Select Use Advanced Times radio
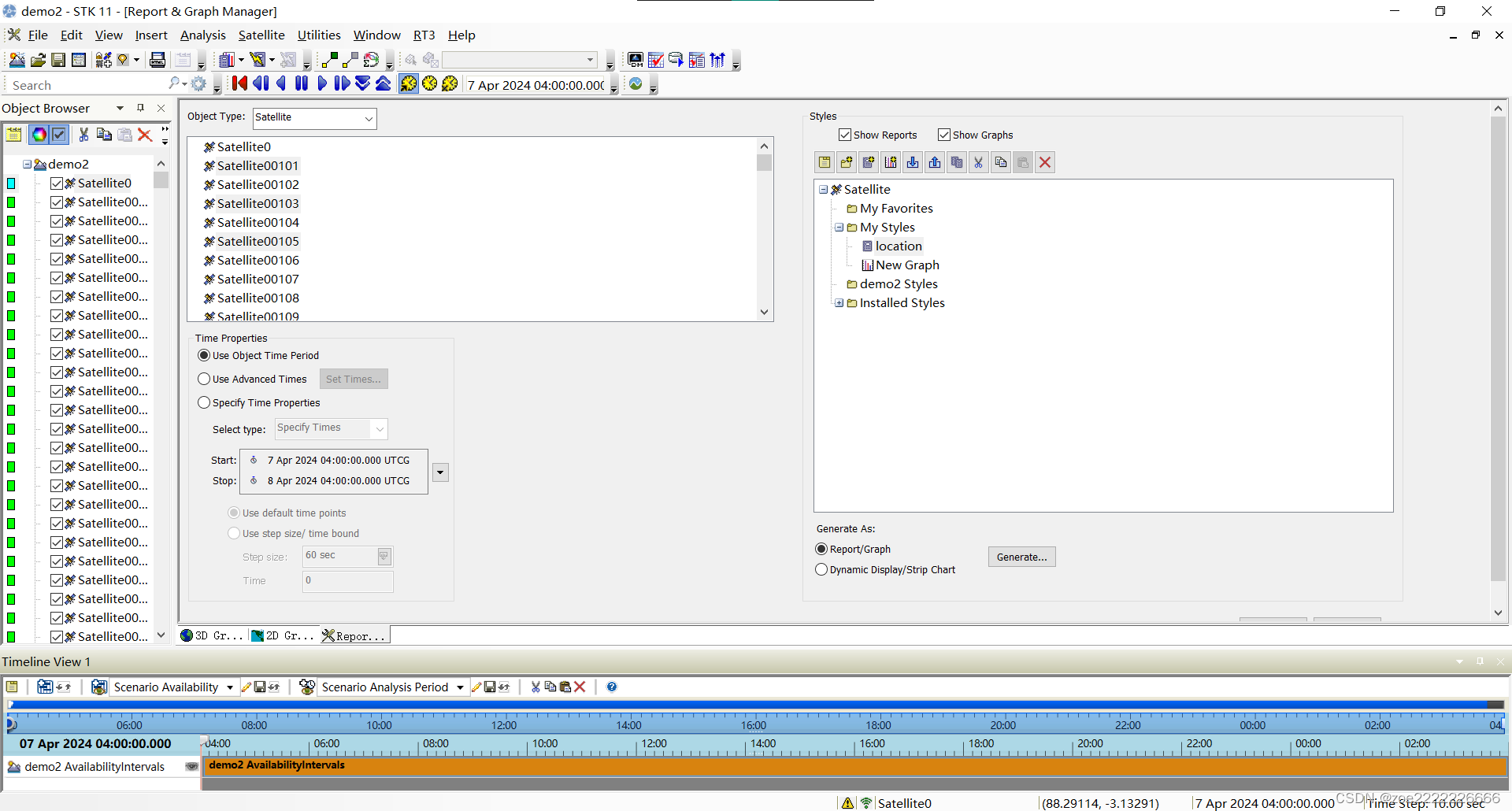 (x=204, y=379)
